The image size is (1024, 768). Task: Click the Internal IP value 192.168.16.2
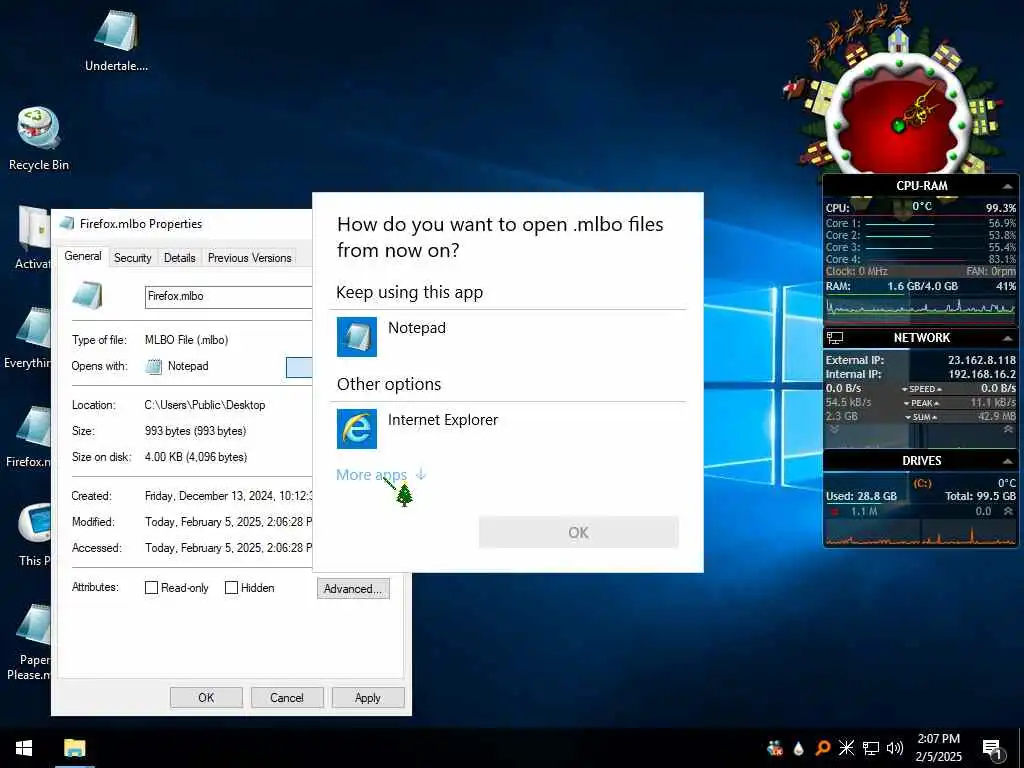[982, 374]
